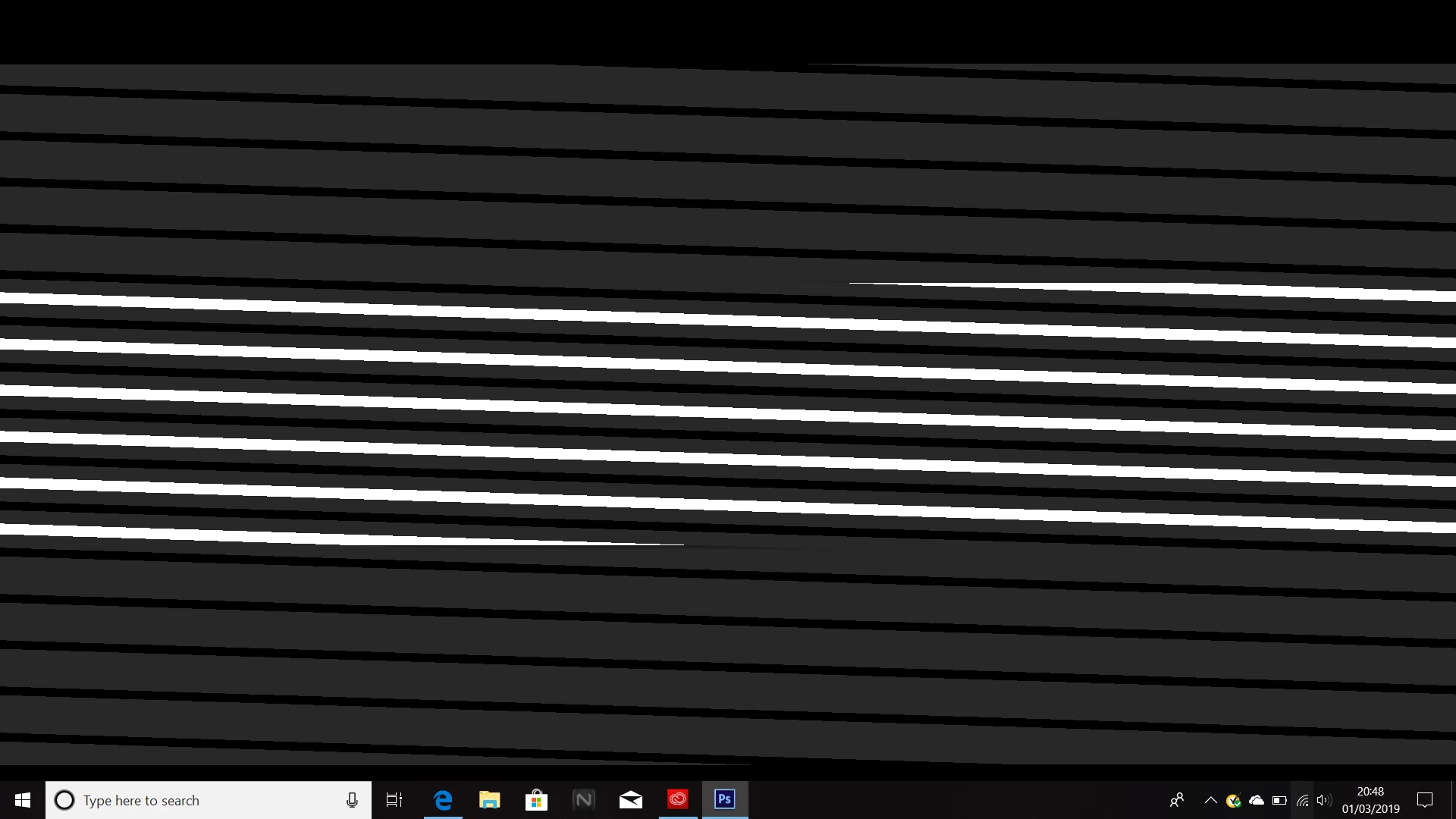Open Task View from taskbar
This screenshot has height=819, width=1456.
[394, 800]
